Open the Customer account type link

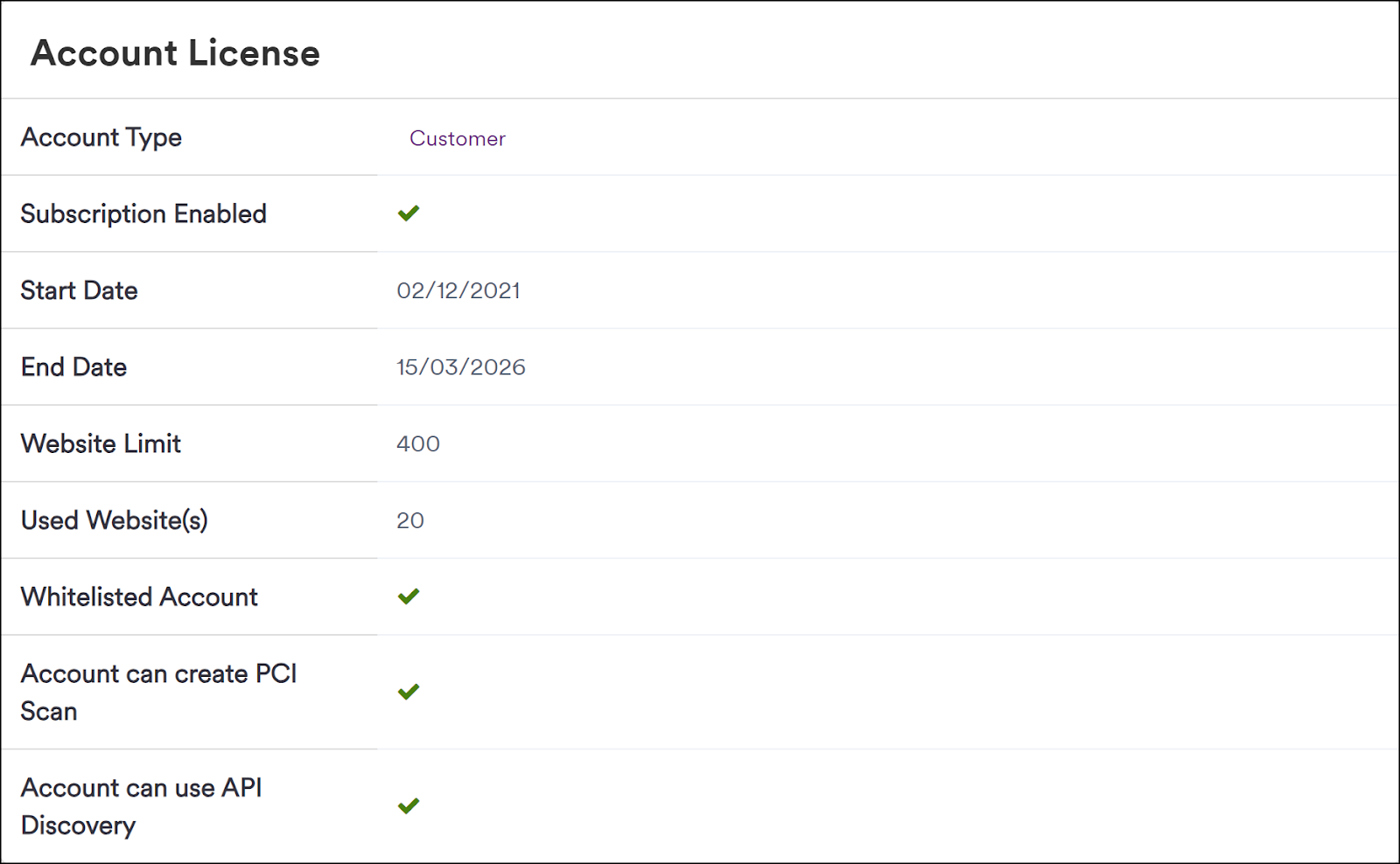[x=458, y=138]
